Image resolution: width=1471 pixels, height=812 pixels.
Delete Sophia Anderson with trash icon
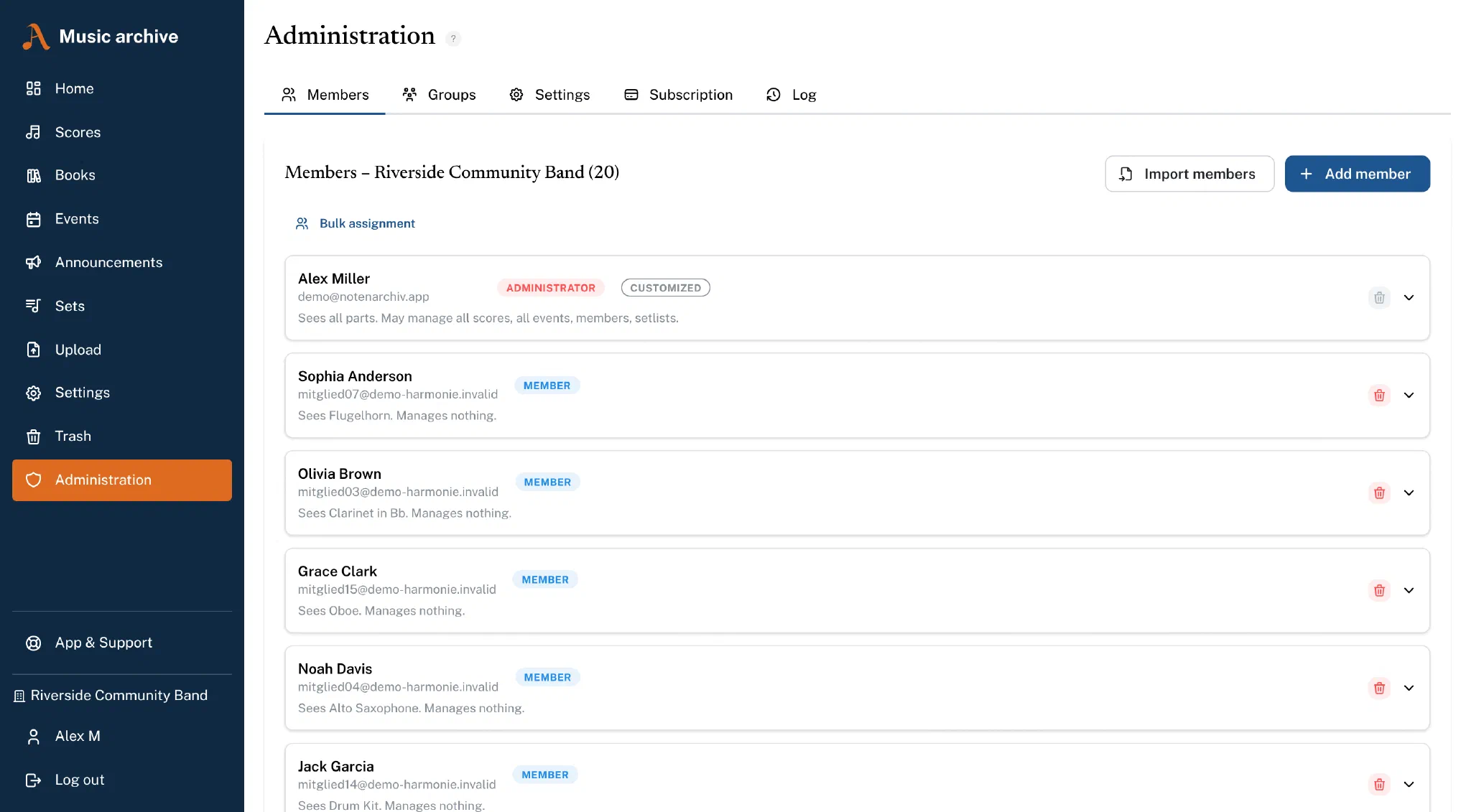coord(1379,395)
